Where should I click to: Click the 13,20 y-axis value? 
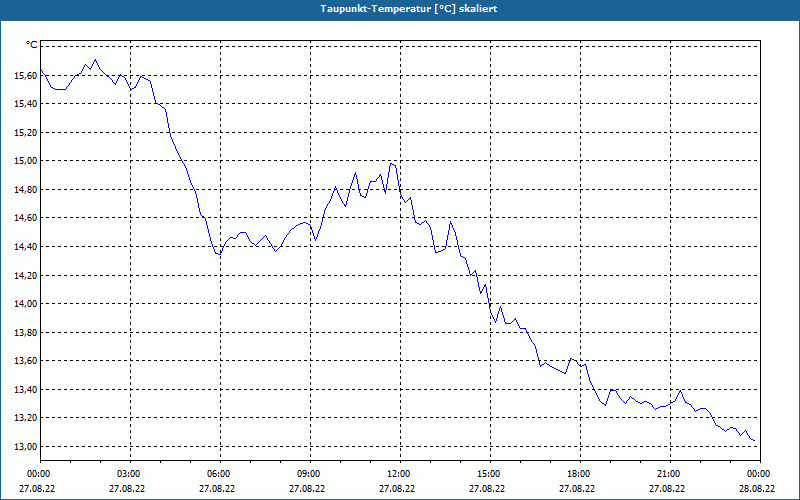[x=28, y=418]
